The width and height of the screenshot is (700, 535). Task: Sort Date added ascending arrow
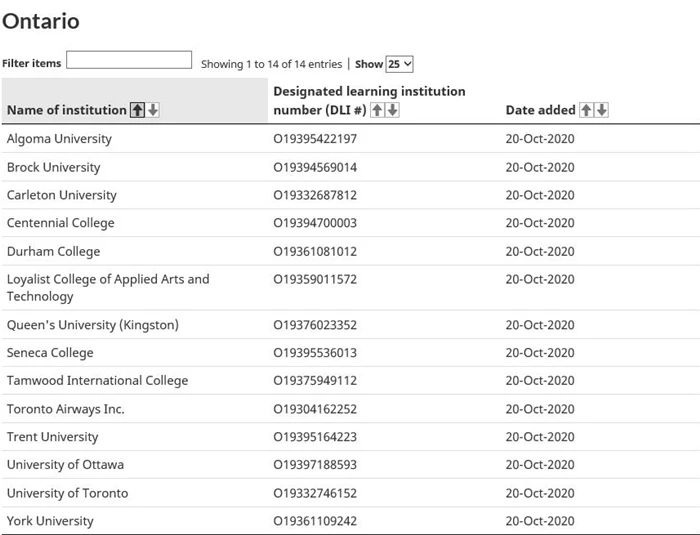(x=586, y=110)
